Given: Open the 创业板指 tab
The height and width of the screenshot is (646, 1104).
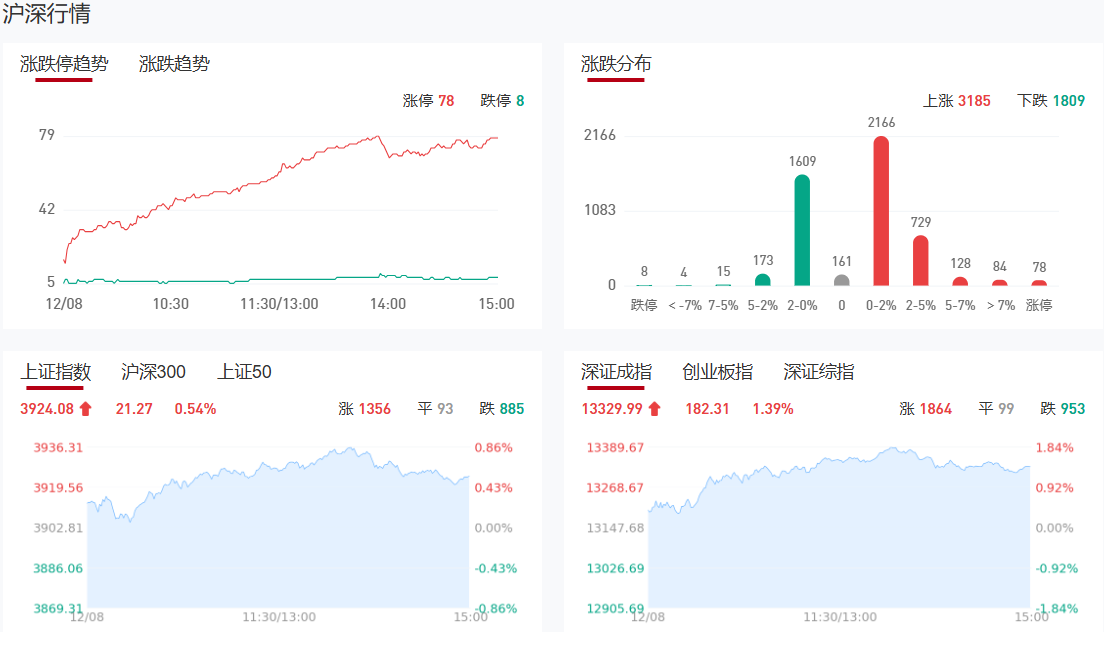Looking at the screenshot, I should pyautogui.click(x=717, y=372).
